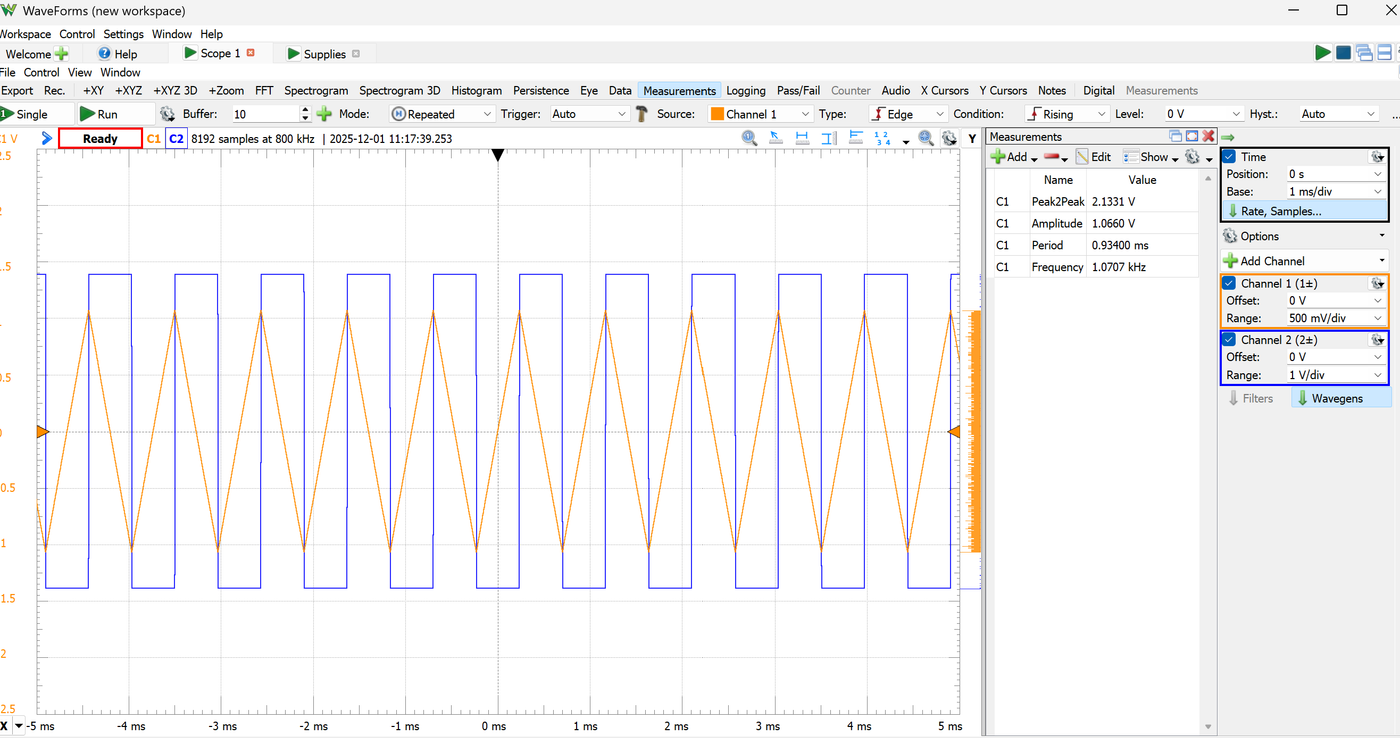Select the quick measure cursor tool
This screenshot has width=1400, height=738.
(776, 139)
